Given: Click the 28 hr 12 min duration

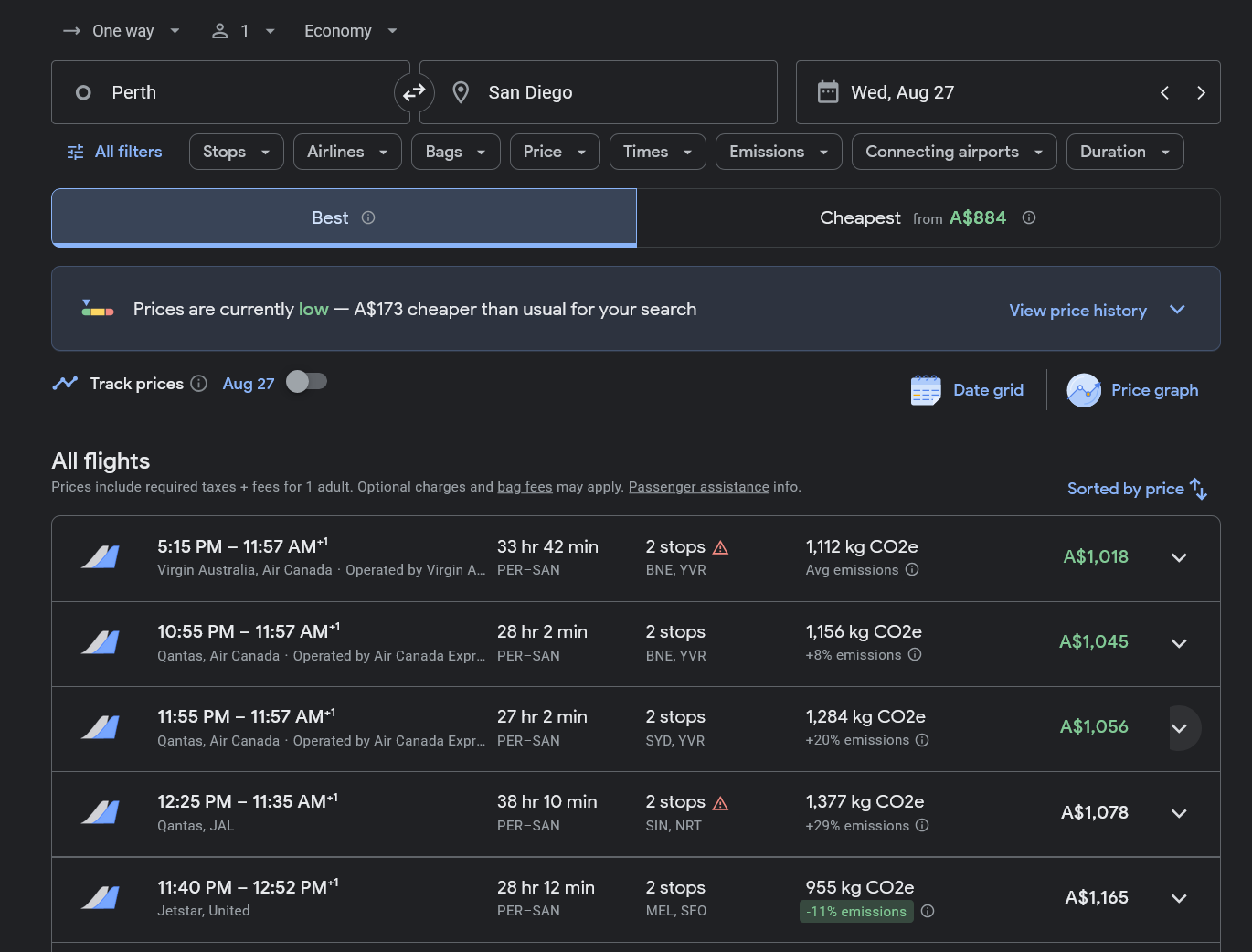Looking at the screenshot, I should [x=546, y=887].
